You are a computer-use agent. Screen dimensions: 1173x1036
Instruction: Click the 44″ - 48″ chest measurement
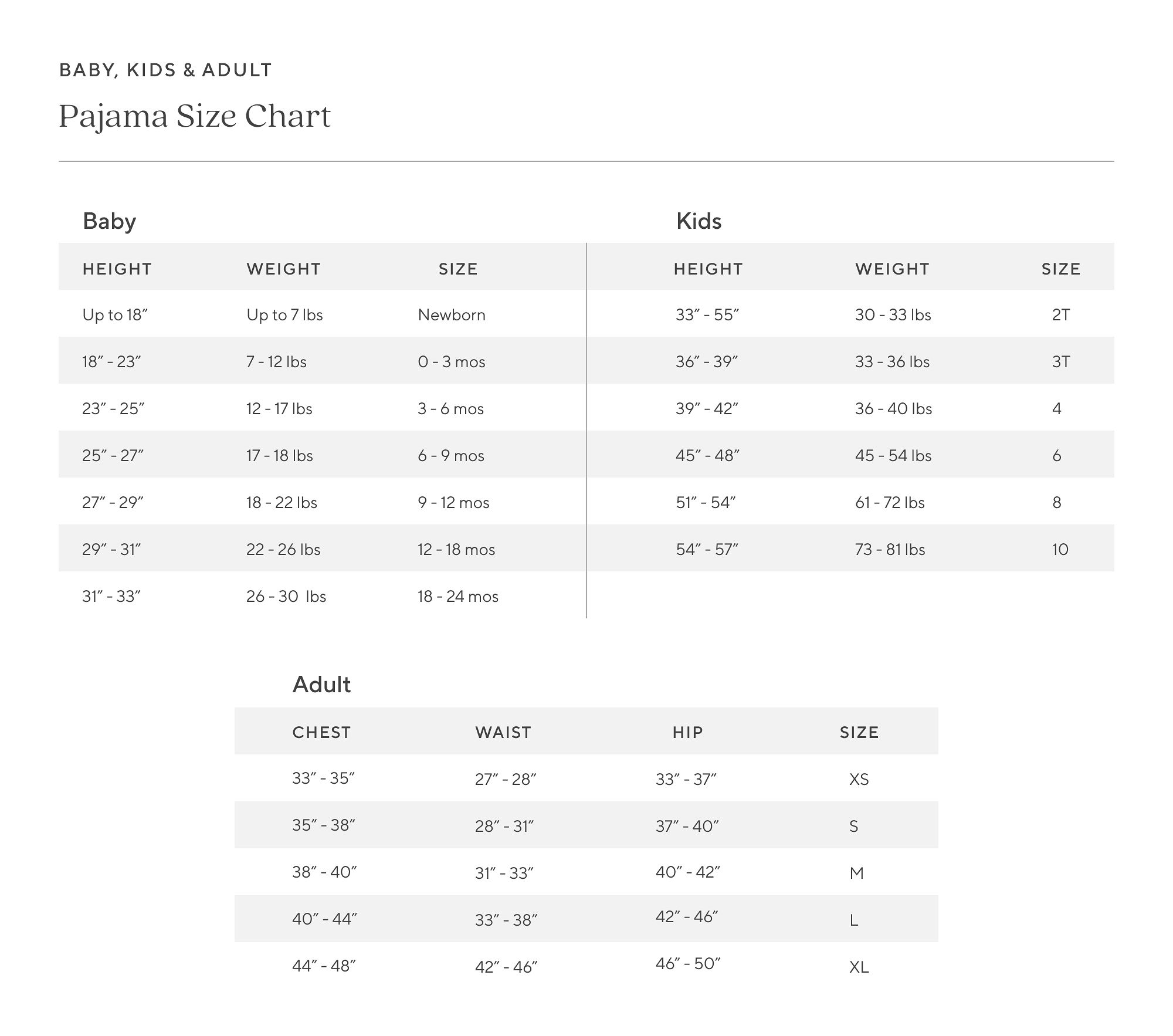point(324,966)
